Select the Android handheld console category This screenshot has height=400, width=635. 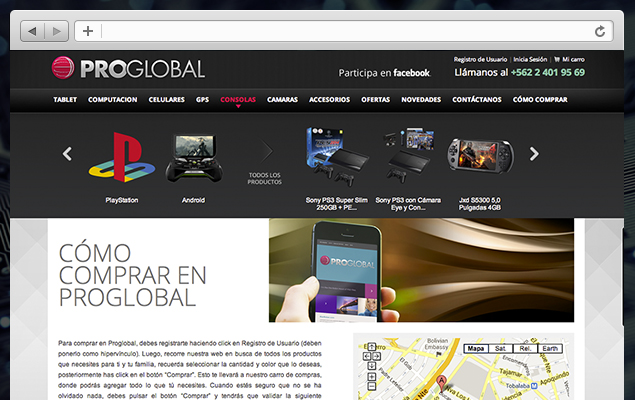coord(194,159)
